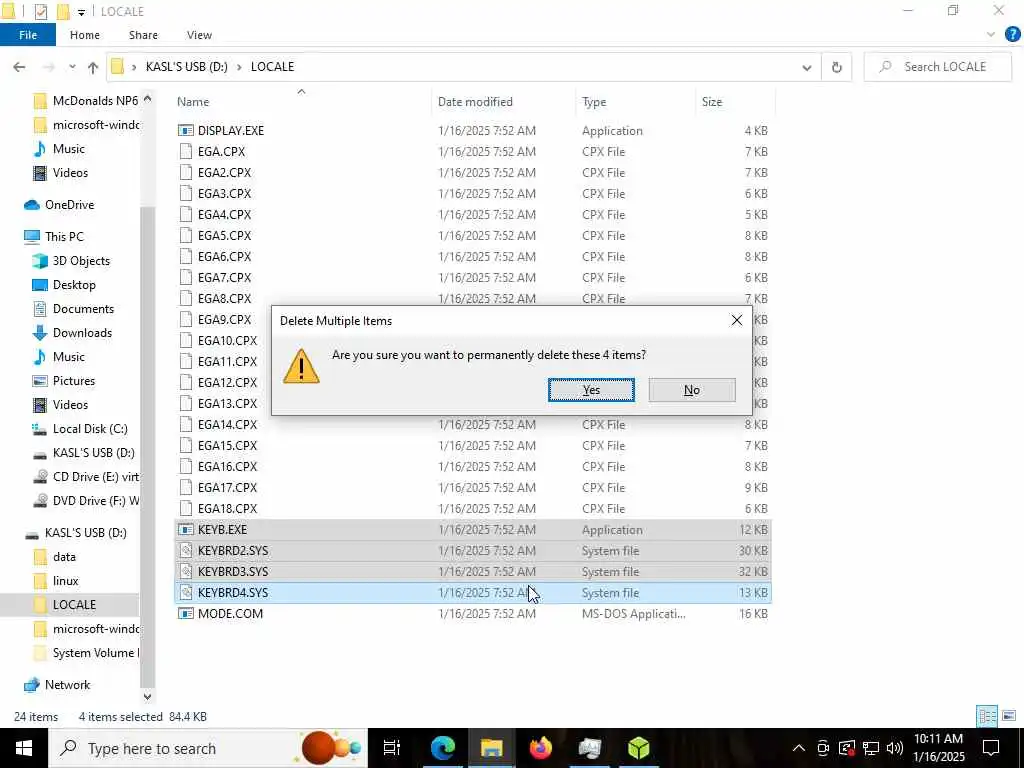Select the EGA18.CPX file
This screenshot has height=768, width=1024.
(x=473, y=508)
